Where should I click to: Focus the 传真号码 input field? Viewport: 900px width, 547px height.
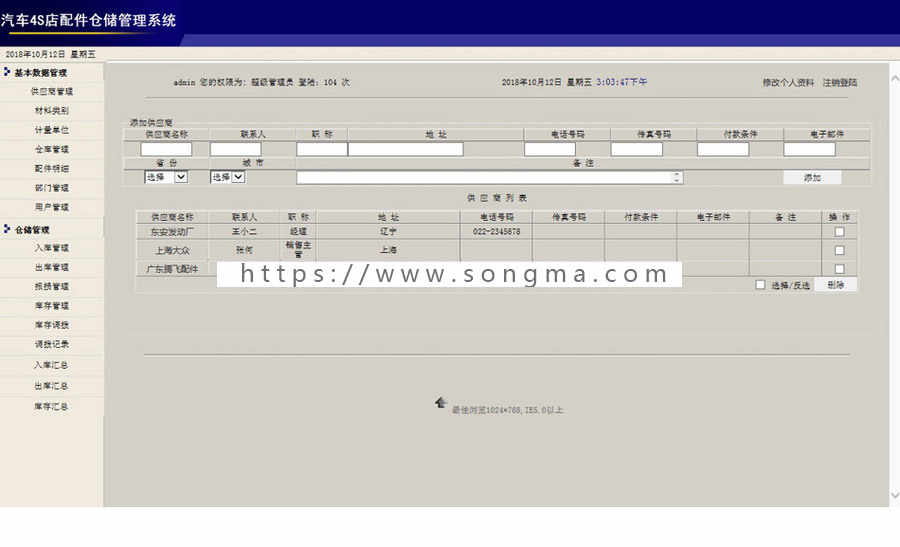637,149
